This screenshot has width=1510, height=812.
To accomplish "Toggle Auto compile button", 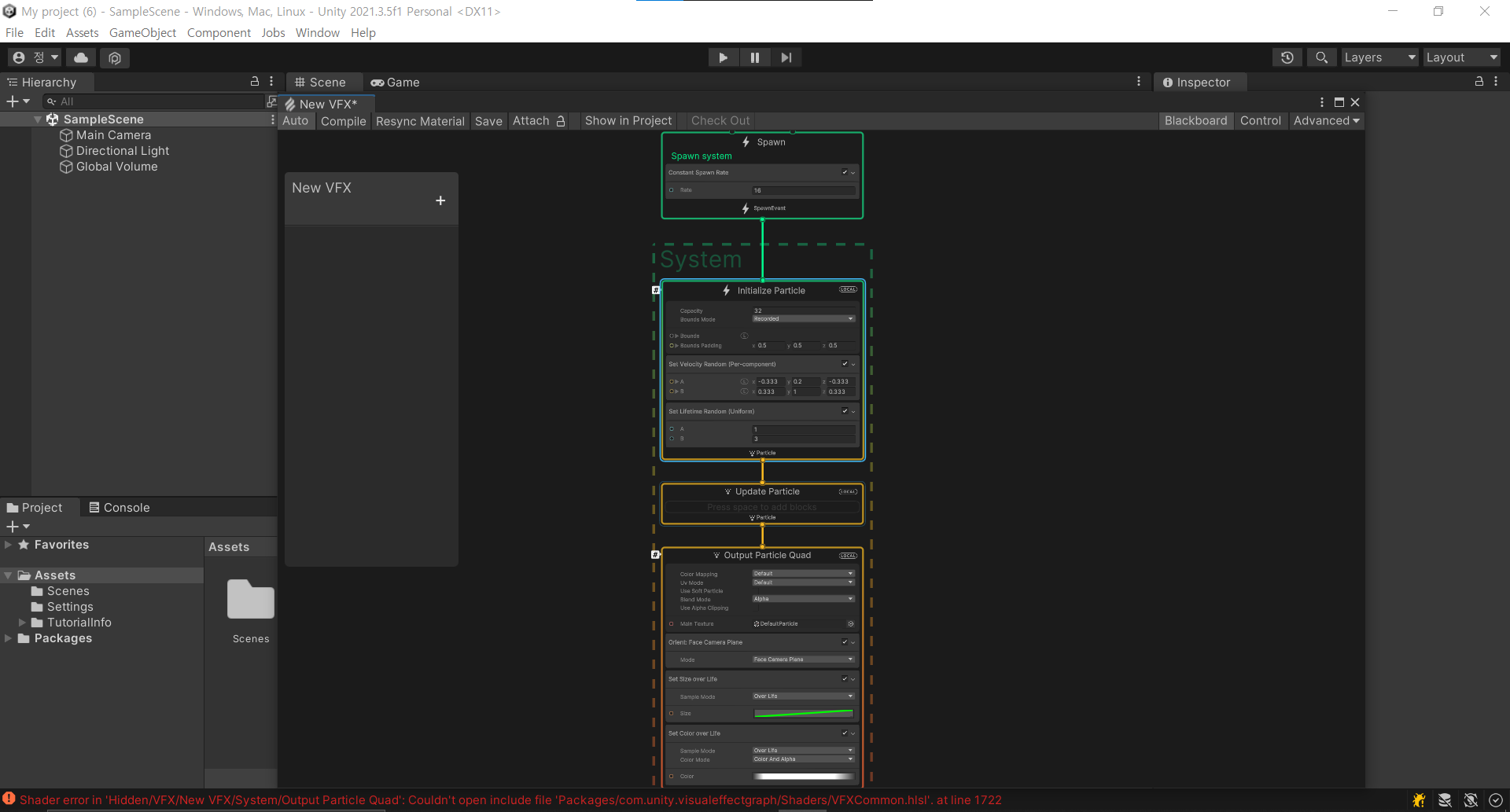I will 296,121.
